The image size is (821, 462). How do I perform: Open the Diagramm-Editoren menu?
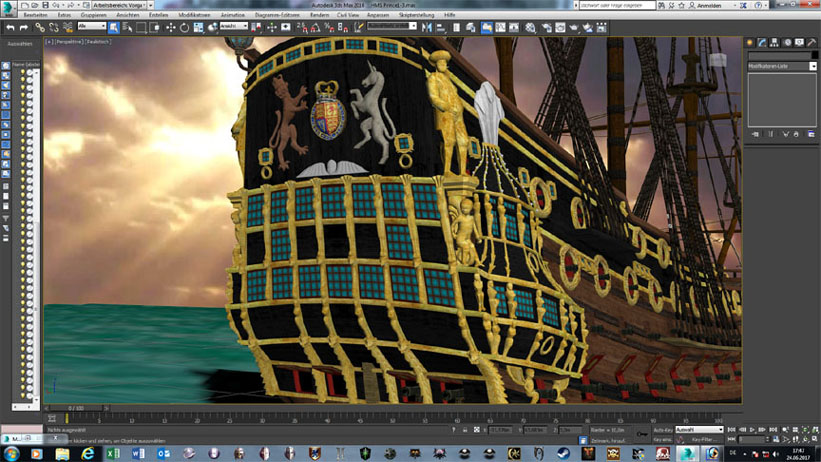pos(277,15)
